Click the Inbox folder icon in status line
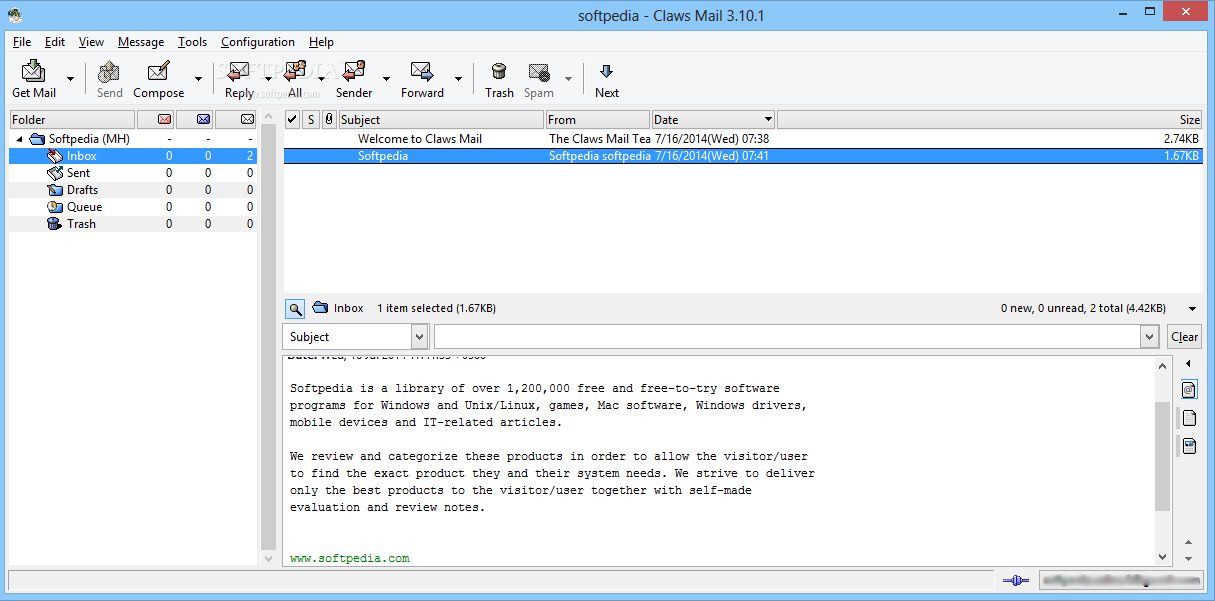The width and height of the screenshot is (1215, 601). click(320, 308)
